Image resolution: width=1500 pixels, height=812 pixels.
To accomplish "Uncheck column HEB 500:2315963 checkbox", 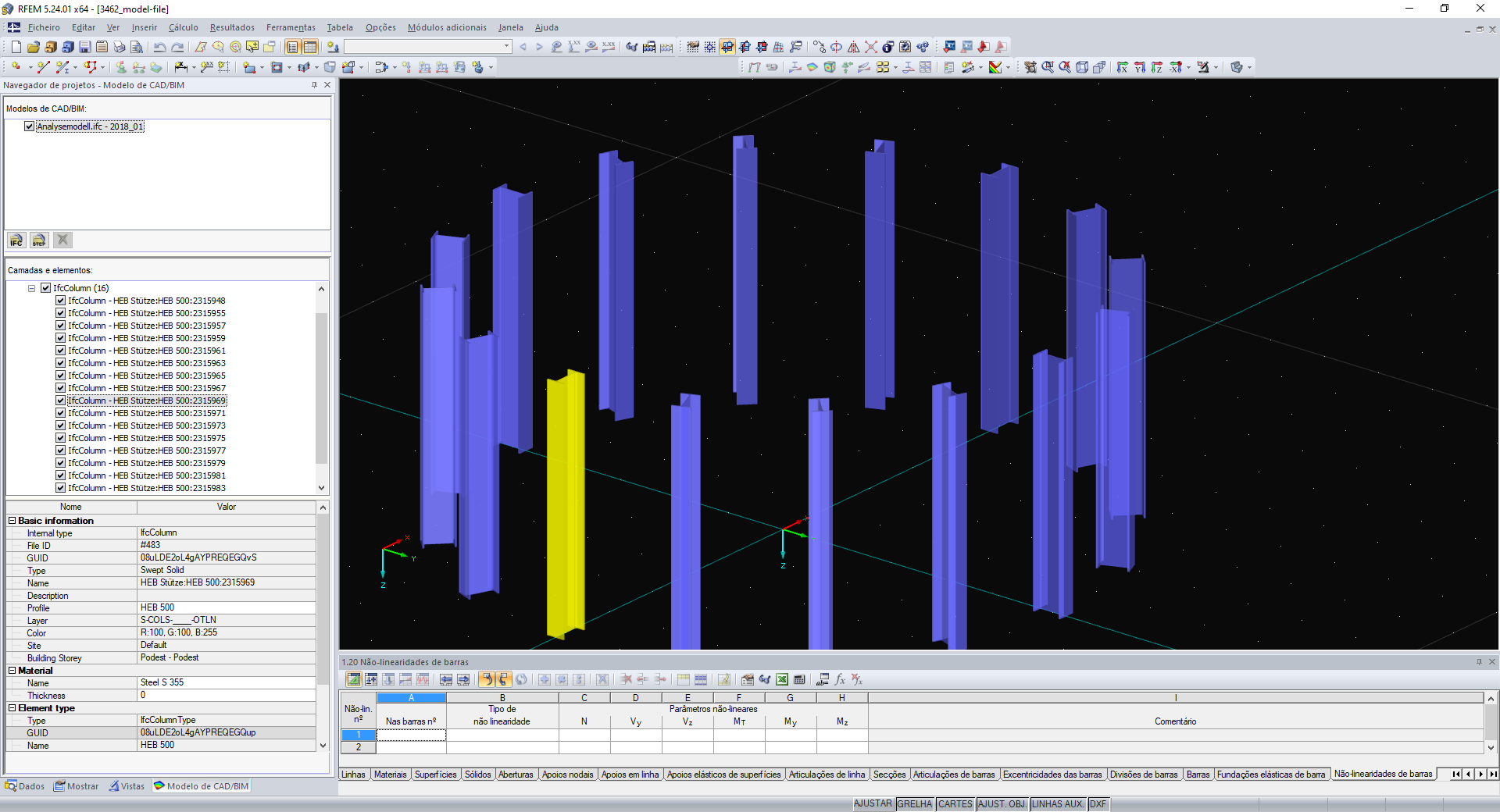I will 60,363.
